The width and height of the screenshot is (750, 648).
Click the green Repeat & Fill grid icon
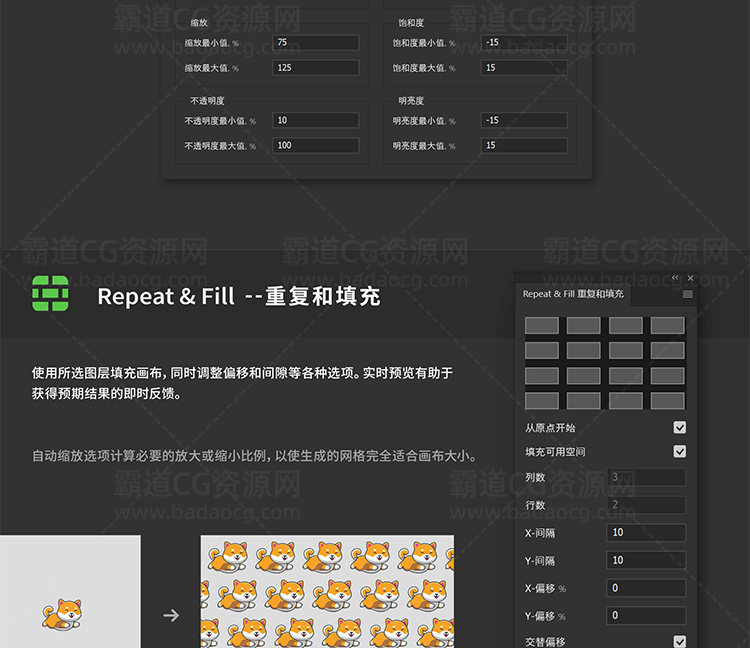click(50, 295)
